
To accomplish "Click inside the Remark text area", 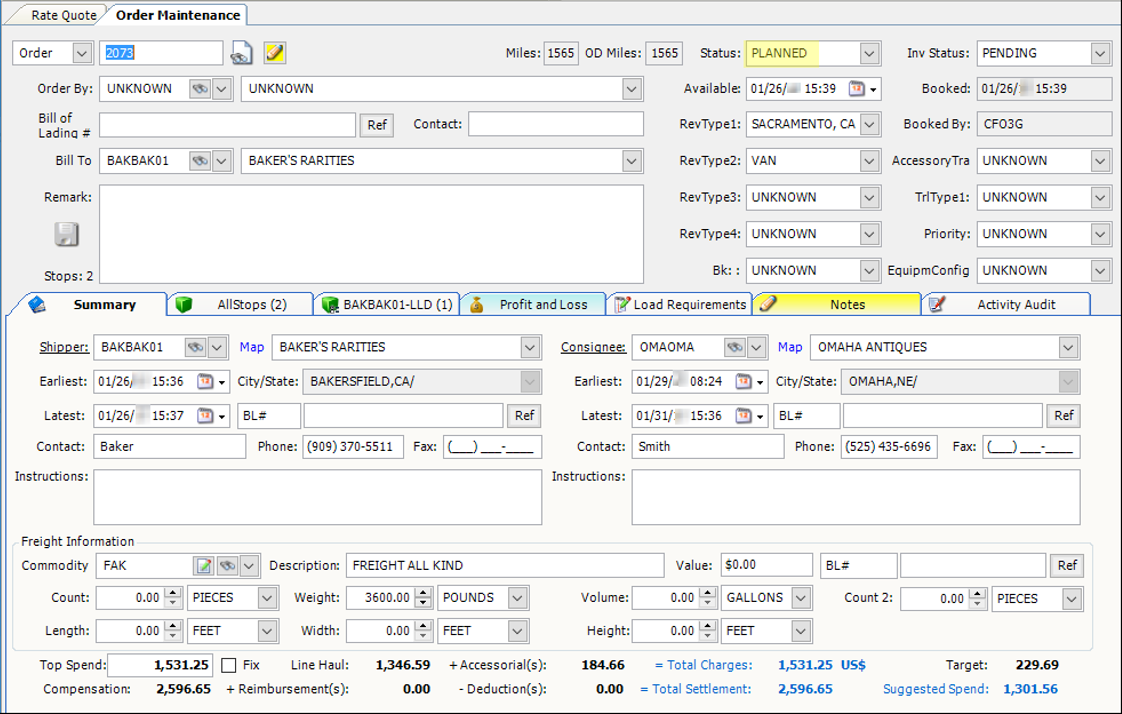I will pos(371,234).
